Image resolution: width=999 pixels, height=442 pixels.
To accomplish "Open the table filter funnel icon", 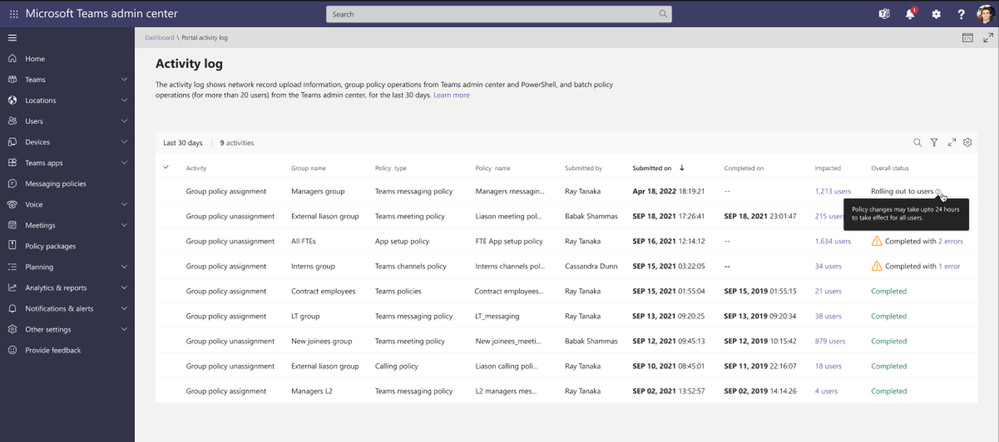I will pos(934,143).
